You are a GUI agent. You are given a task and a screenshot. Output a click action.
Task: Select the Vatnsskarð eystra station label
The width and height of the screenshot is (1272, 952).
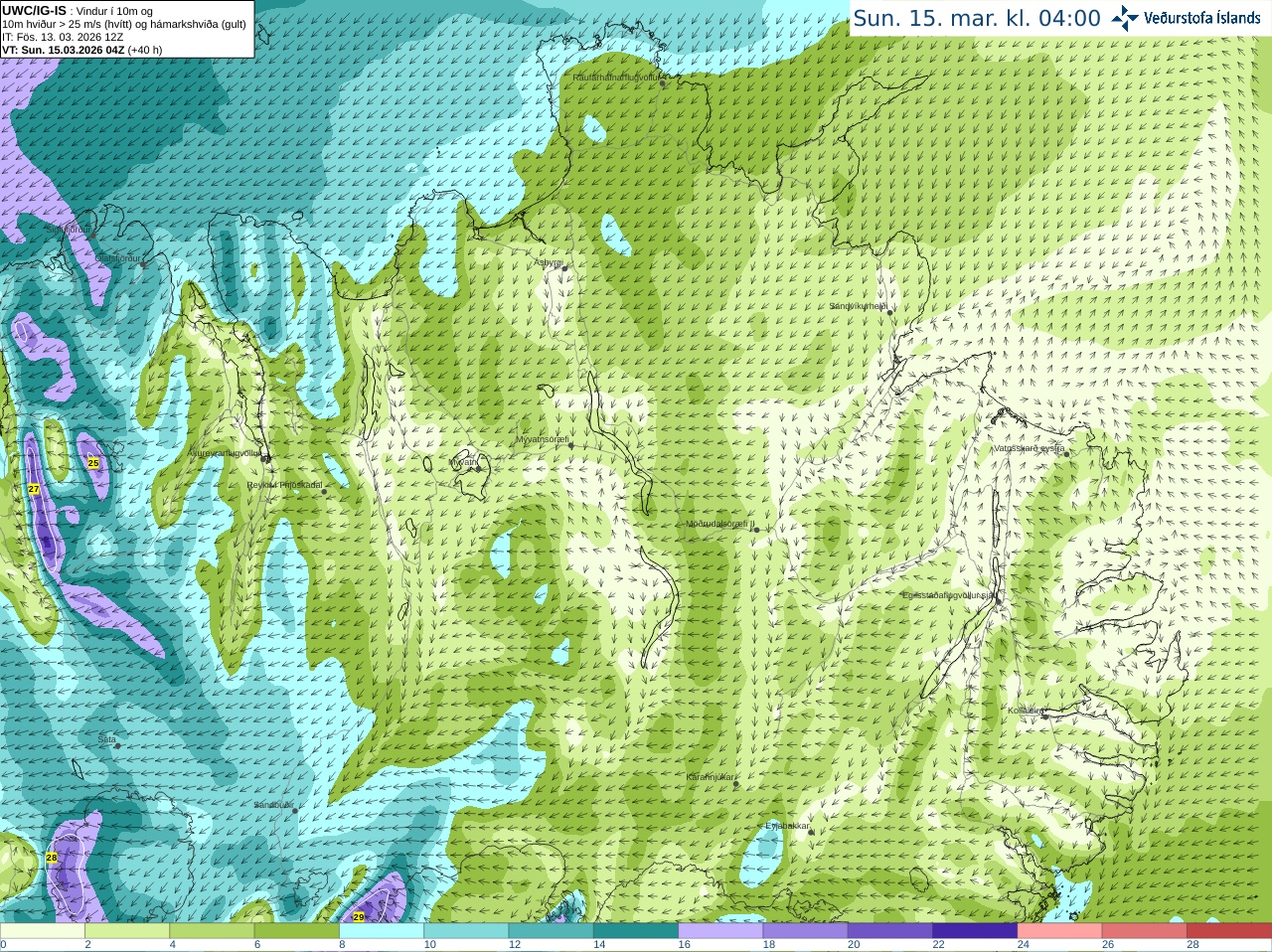[1029, 448]
